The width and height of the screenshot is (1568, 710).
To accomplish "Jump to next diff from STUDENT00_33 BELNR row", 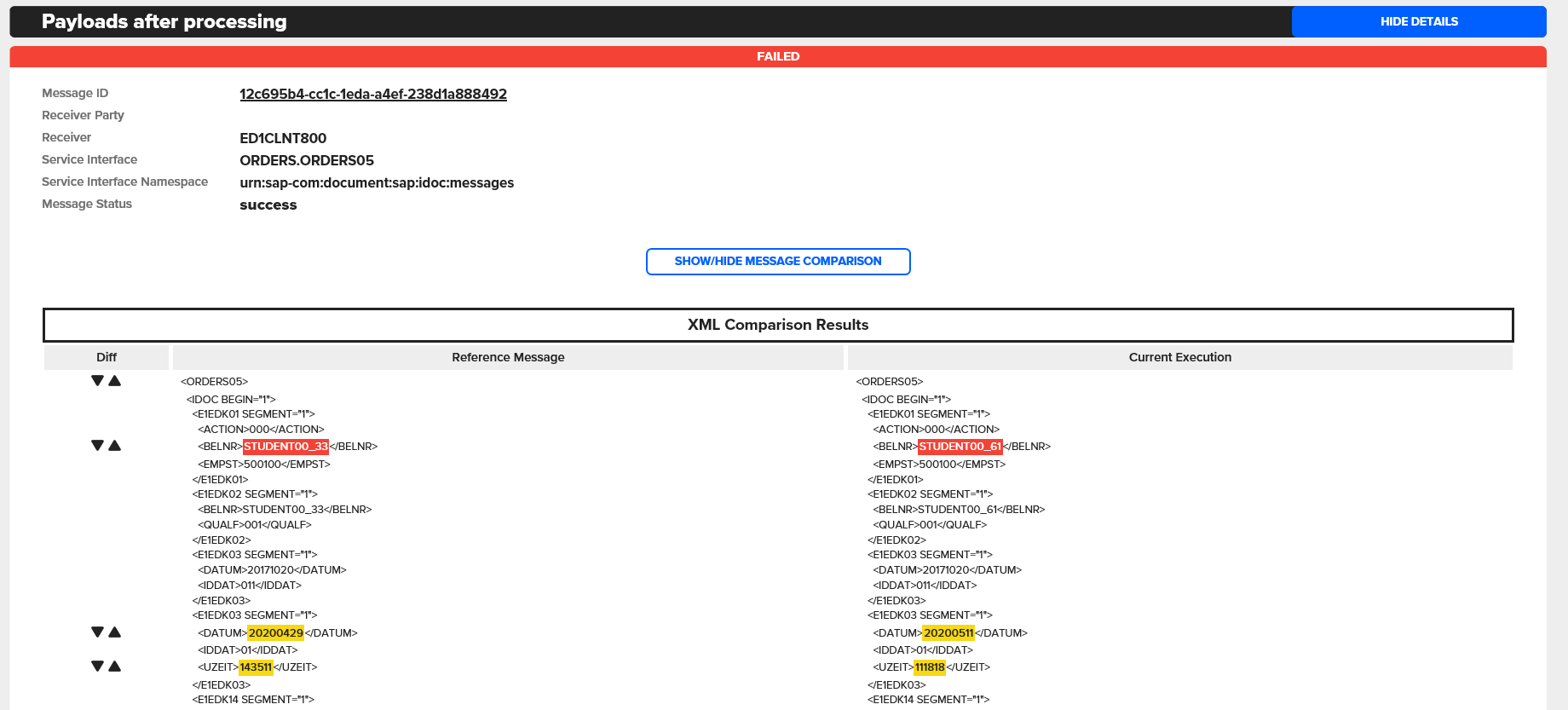I will pyautogui.click(x=97, y=446).
